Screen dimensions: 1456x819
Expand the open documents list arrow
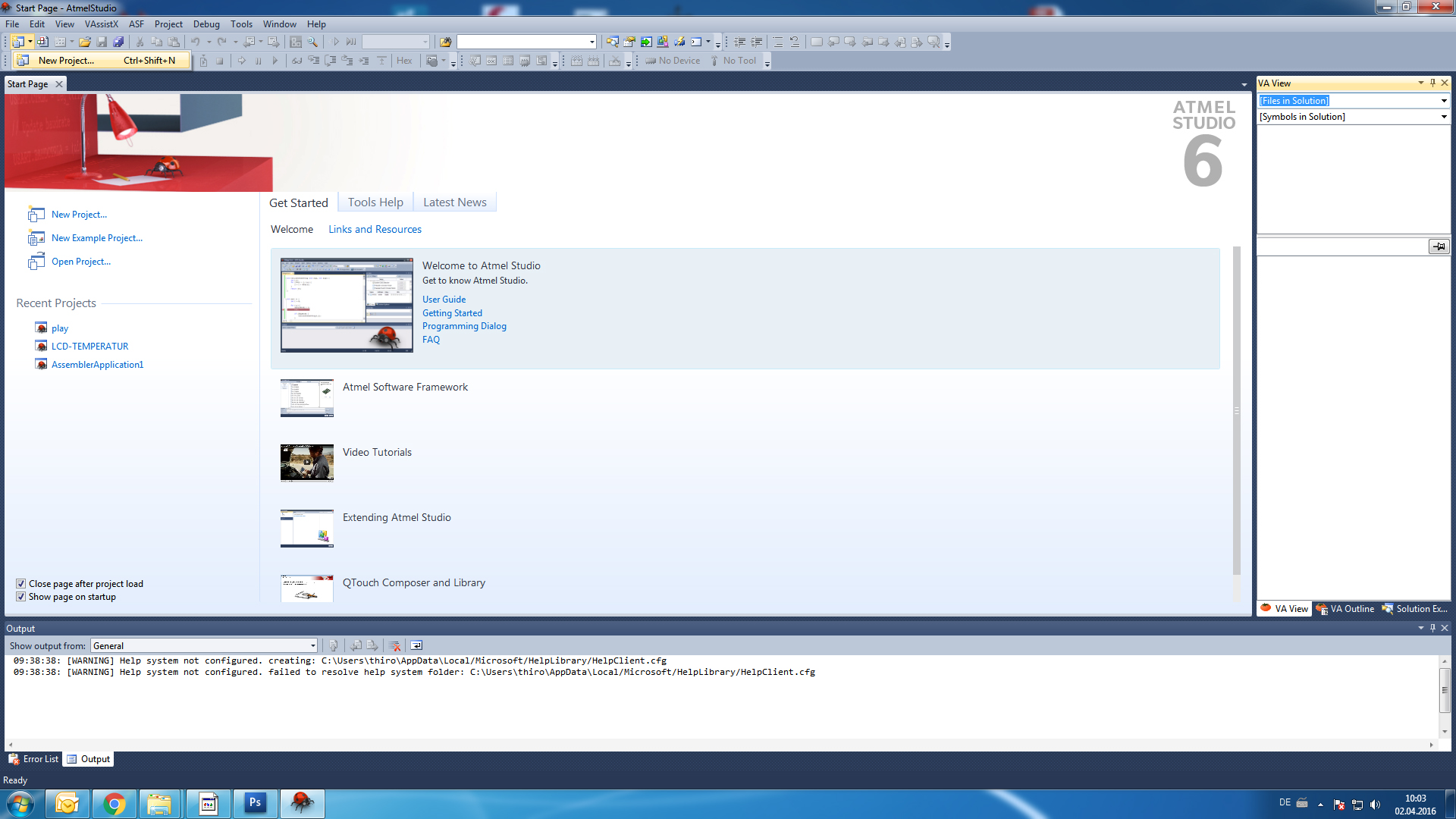click(x=1244, y=85)
